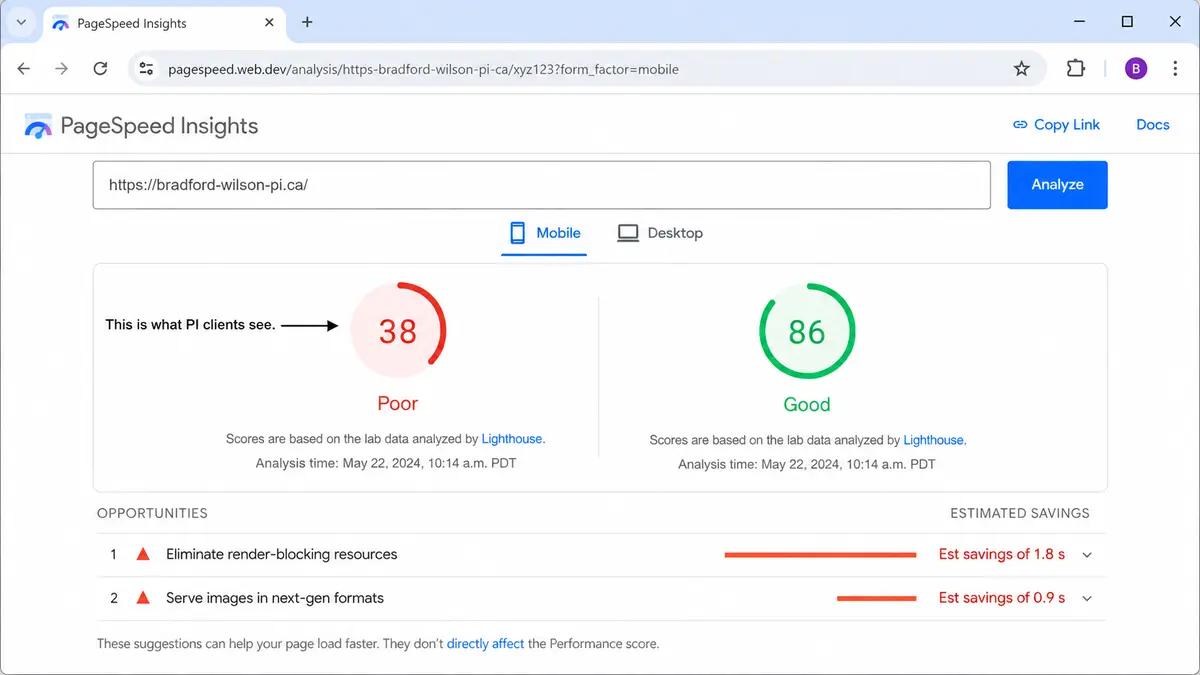Click the 0.9 s savings bar
Image resolution: width=1200 pixels, height=675 pixels.
coord(876,599)
